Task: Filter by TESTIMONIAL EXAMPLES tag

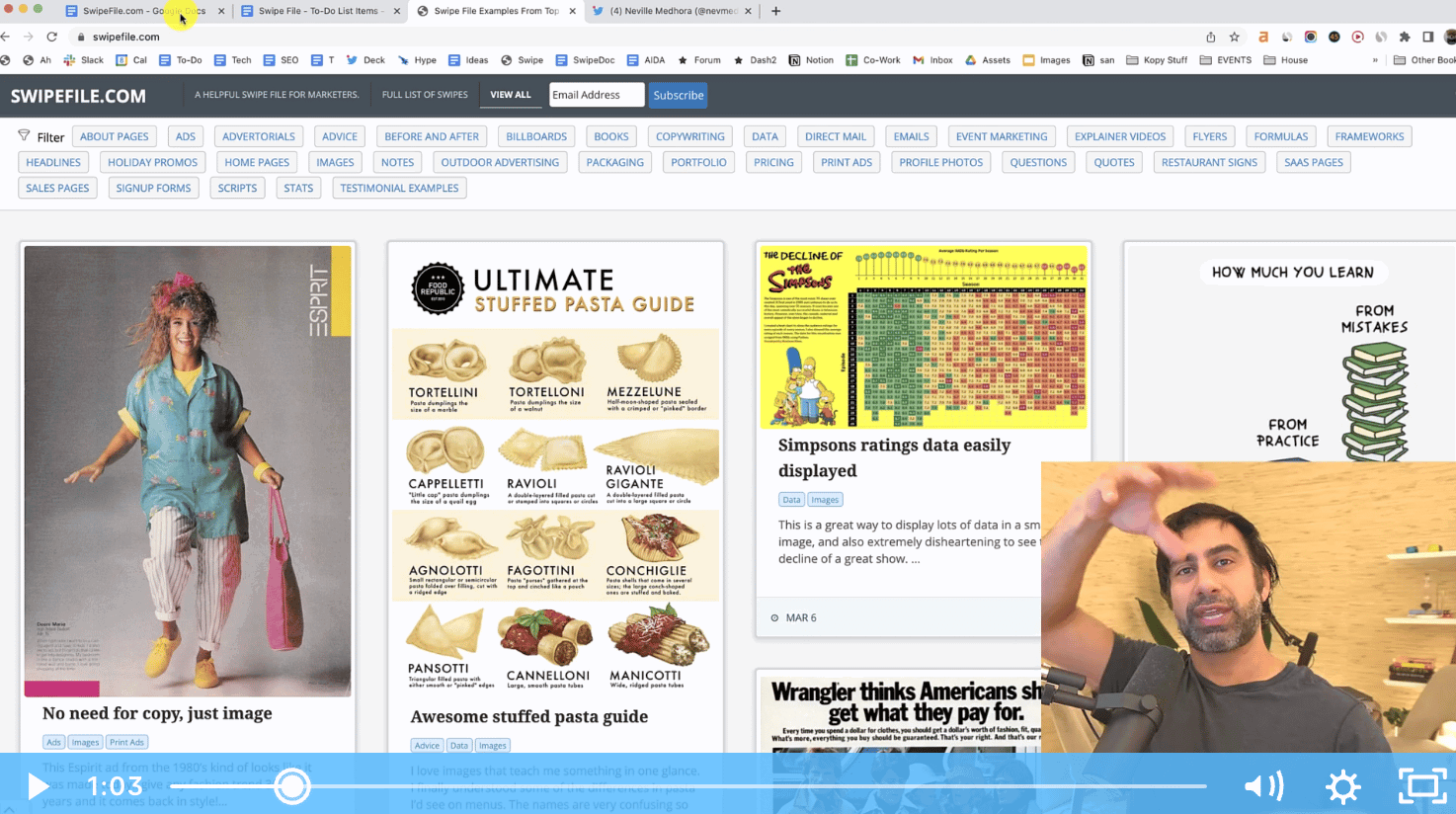Action: click(x=399, y=188)
